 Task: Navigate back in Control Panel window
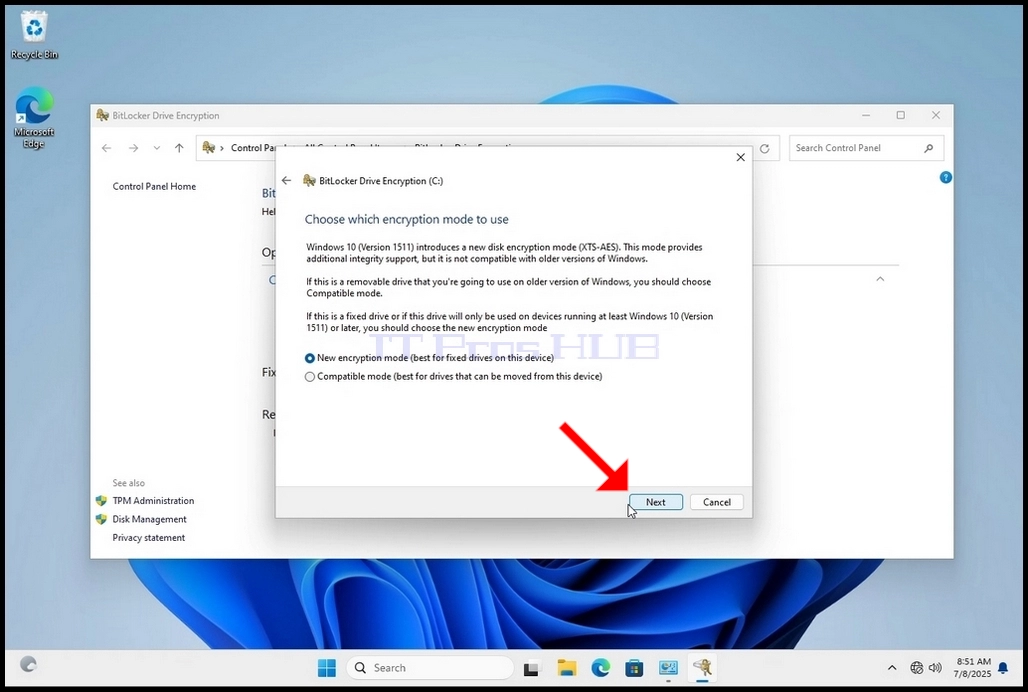(106, 148)
